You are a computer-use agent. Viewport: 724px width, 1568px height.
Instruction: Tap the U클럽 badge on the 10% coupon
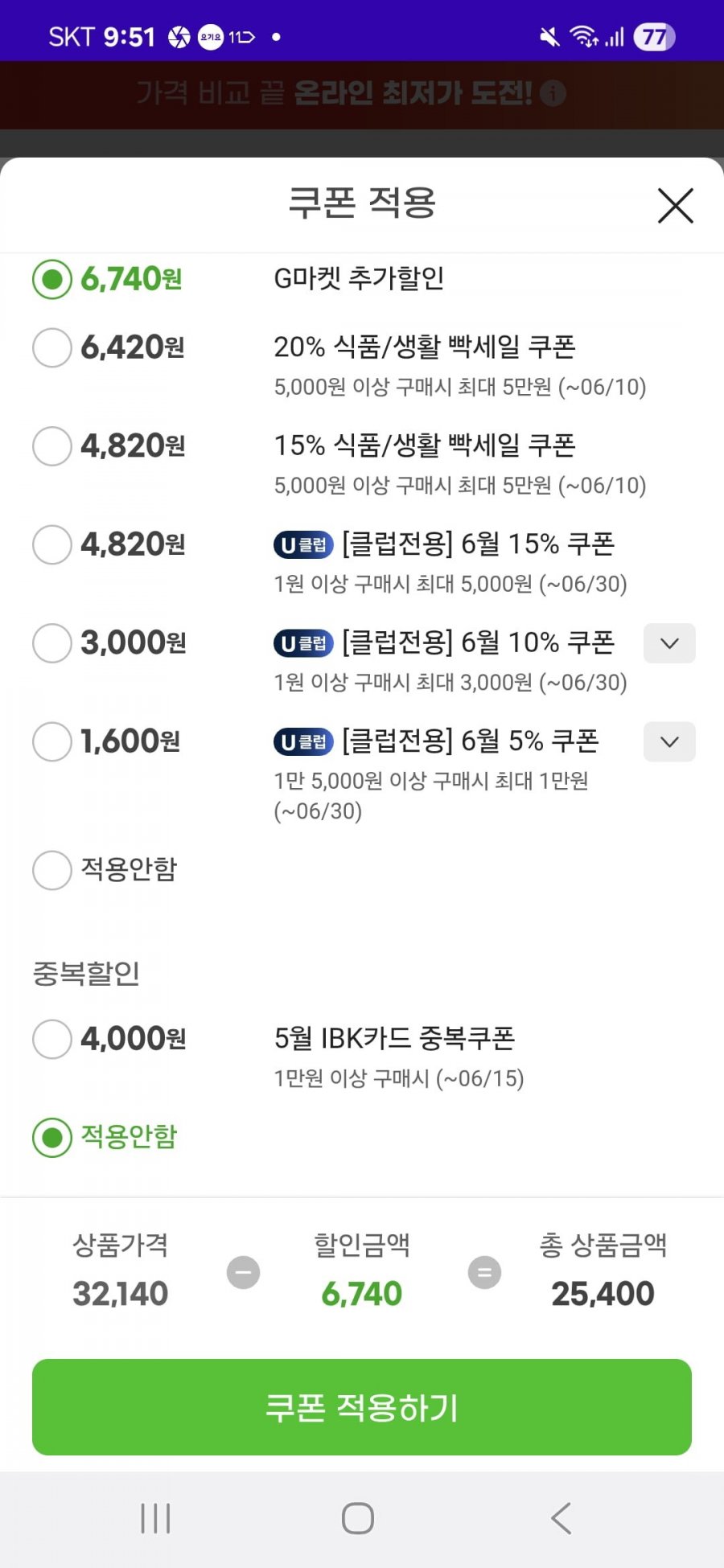[x=303, y=643]
